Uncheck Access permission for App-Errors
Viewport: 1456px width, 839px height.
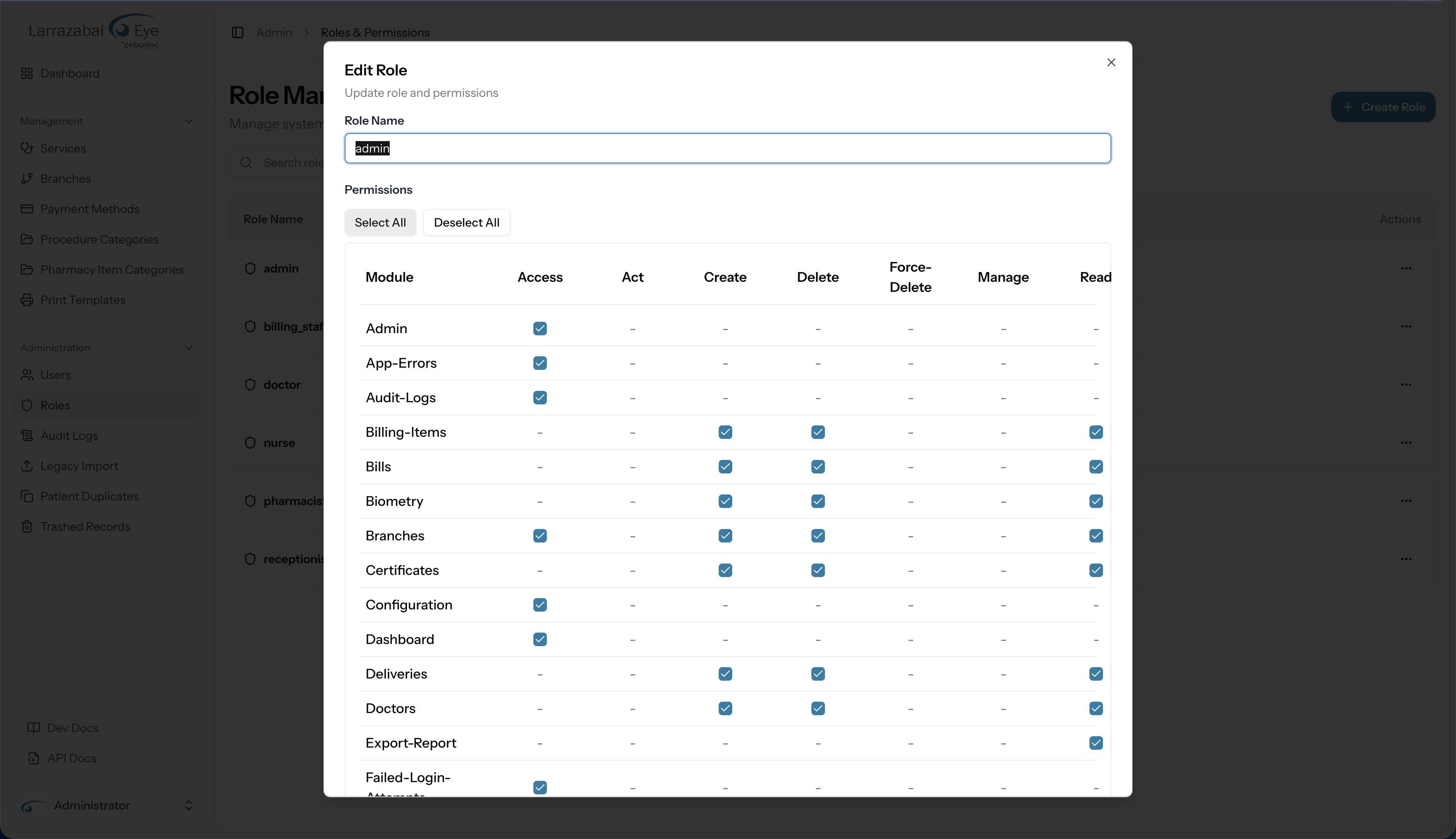(x=540, y=363)
